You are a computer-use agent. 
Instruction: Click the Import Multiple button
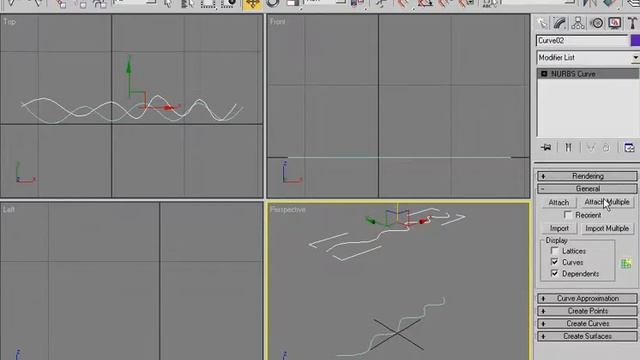tap(607, 229)
